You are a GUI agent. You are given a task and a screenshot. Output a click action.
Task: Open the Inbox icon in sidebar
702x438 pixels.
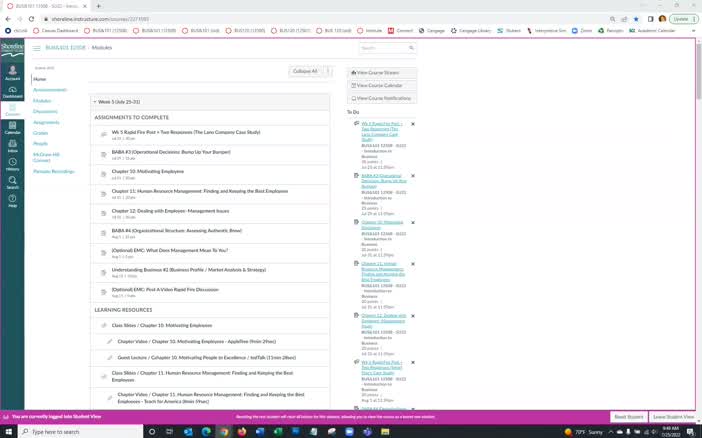tap(12, 146)
